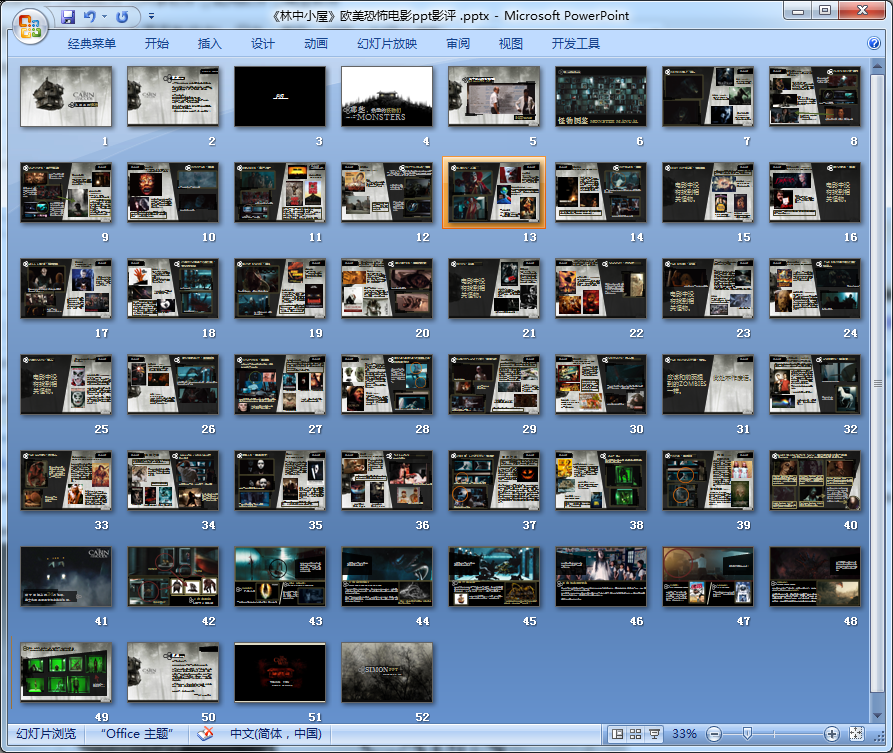Select slide 43 thumbnail

tap(280, 576)
